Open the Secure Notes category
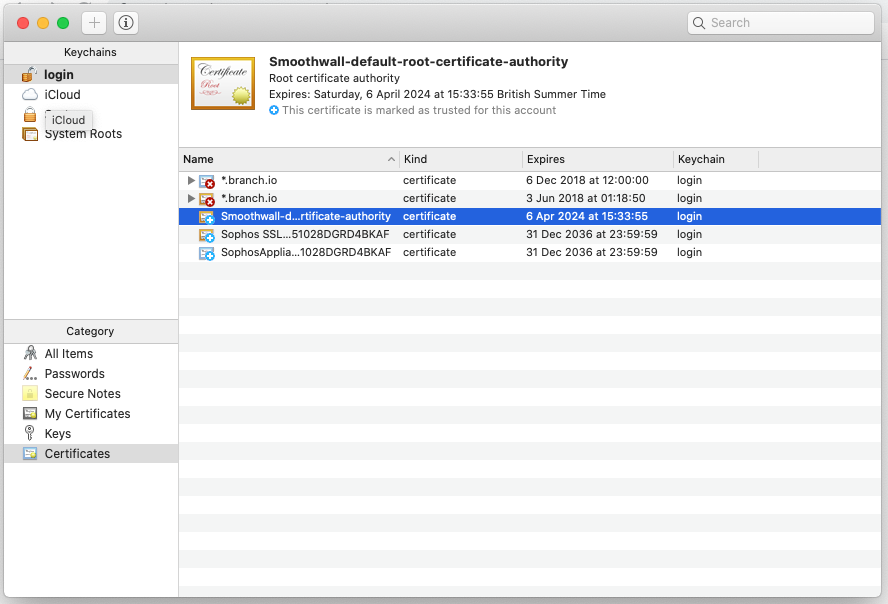This screenshot has height=604, width=888. [82, 394]
